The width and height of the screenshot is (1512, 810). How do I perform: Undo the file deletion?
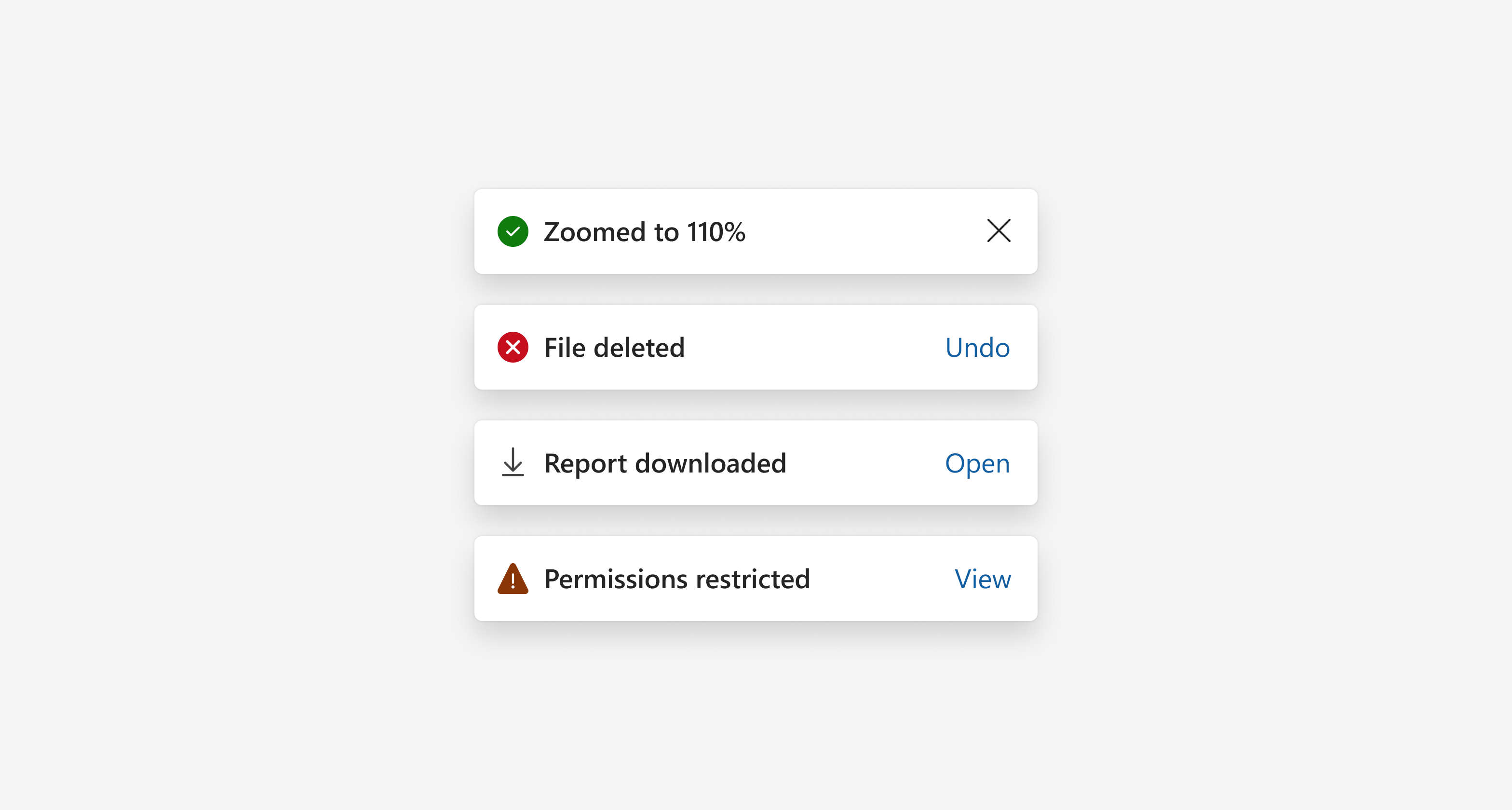977,348
